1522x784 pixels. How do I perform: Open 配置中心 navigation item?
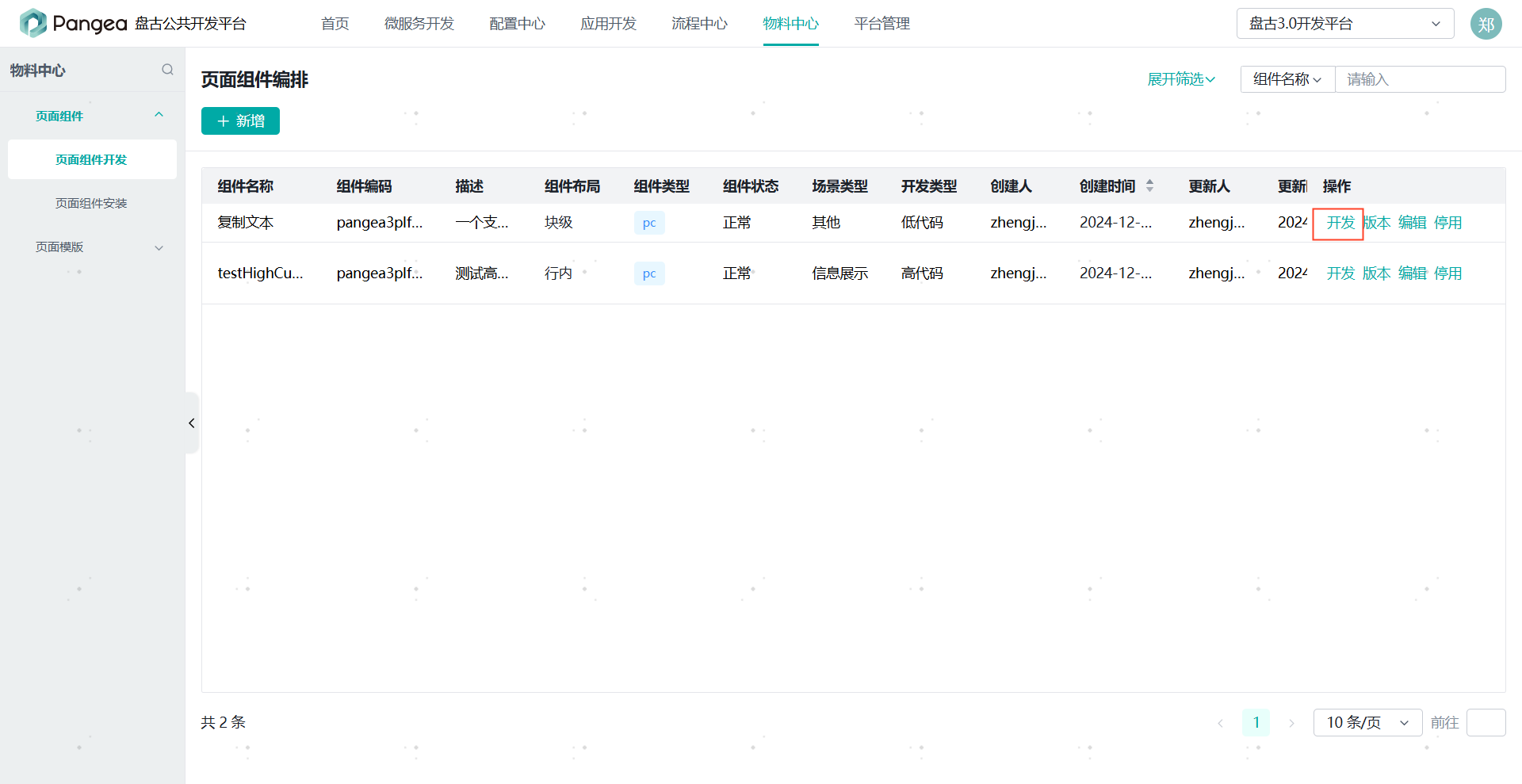click(518, 24)
